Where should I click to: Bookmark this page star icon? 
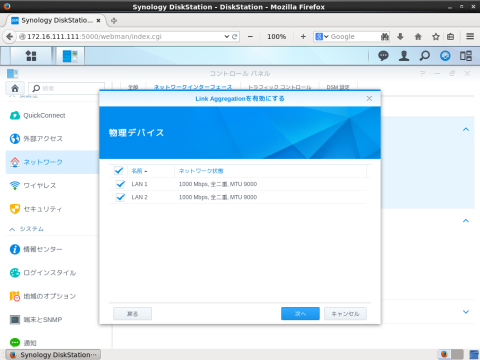(436, 37)
